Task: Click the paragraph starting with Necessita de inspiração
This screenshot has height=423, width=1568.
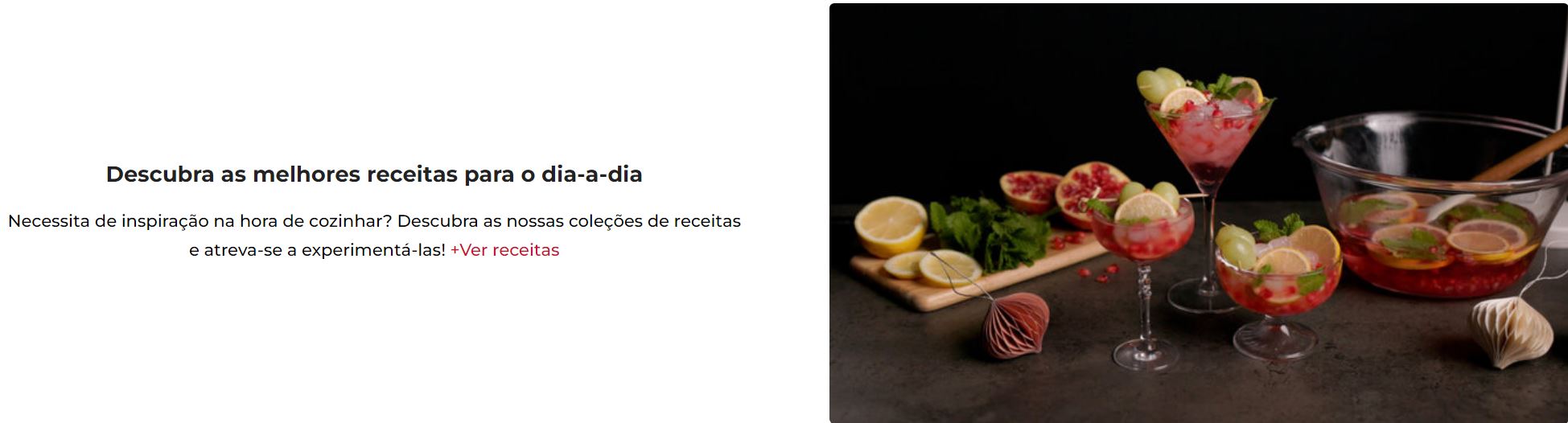Action: 374,235
